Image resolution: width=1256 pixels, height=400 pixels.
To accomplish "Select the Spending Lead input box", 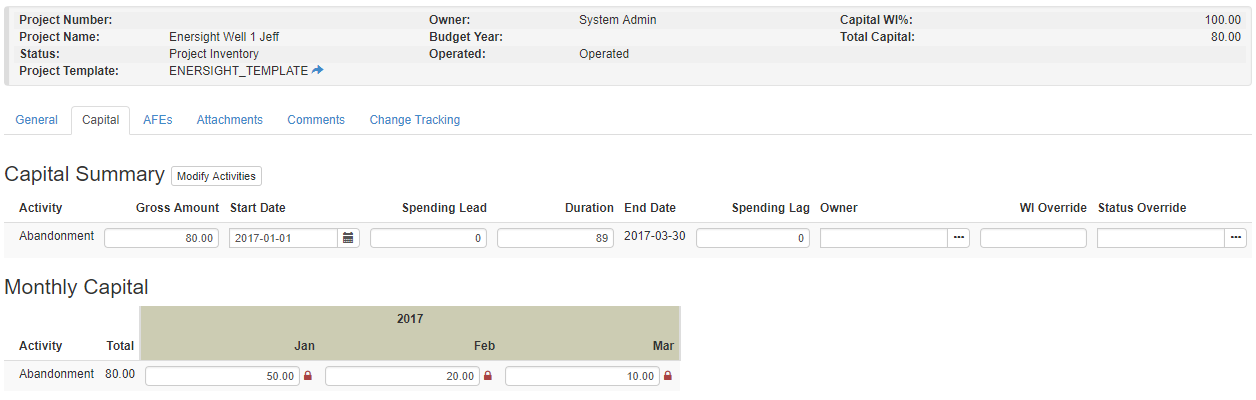I will click(x=428, y=238).
